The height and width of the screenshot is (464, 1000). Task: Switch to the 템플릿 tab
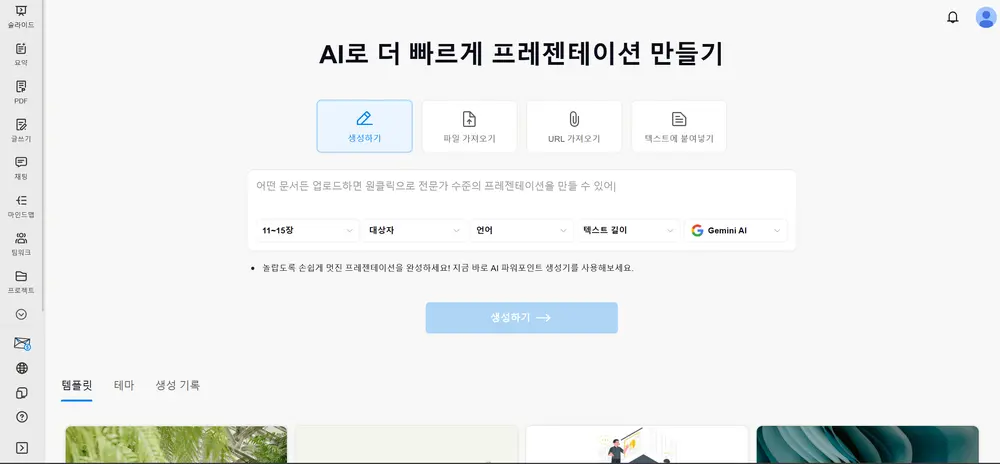click(x=77, y=386)
